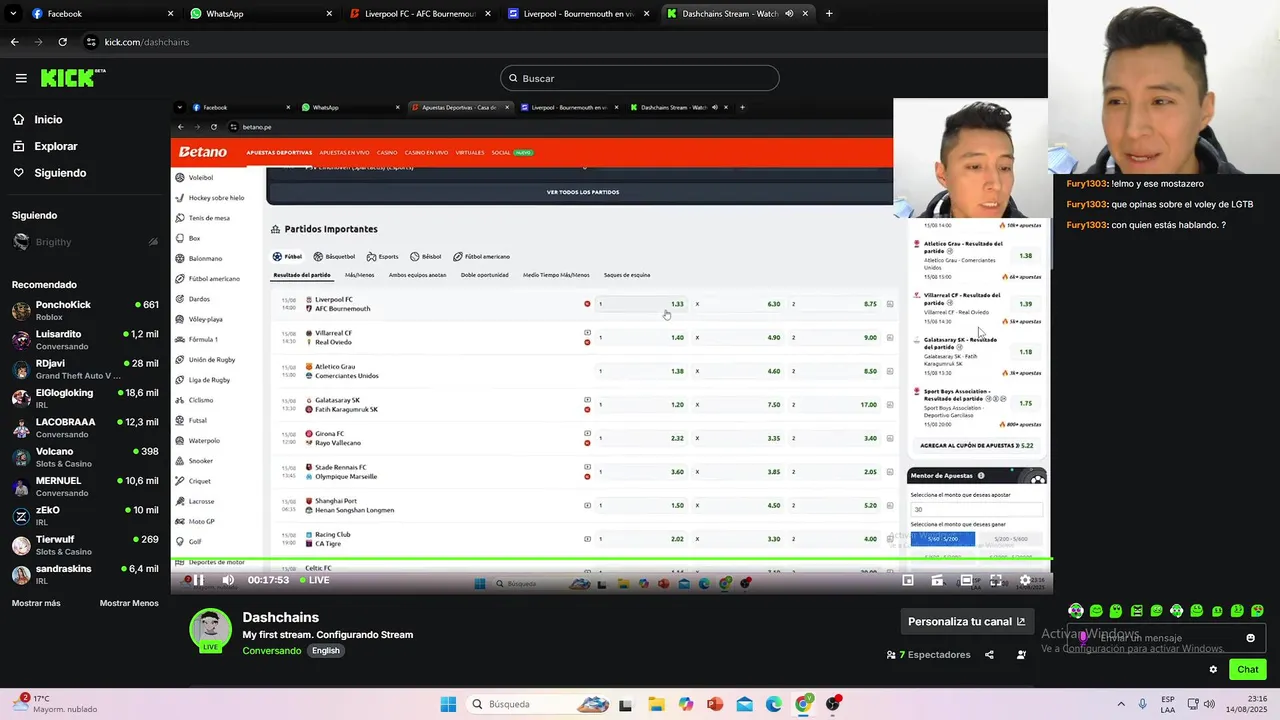Screen dimensions: 1280x720
Task: Click the share stream icon
Action: click(x=989, y=655)
